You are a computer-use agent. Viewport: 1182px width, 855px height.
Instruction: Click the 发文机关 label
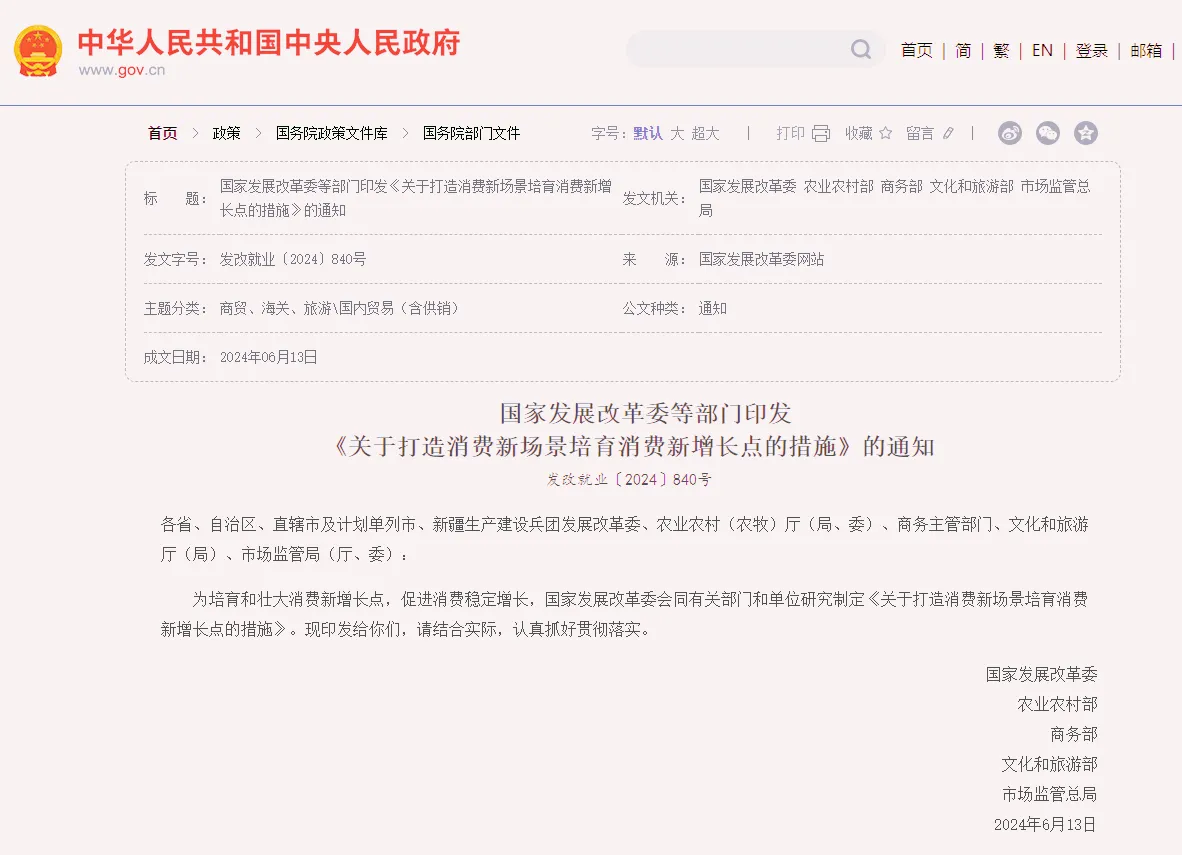pos(654,198)
